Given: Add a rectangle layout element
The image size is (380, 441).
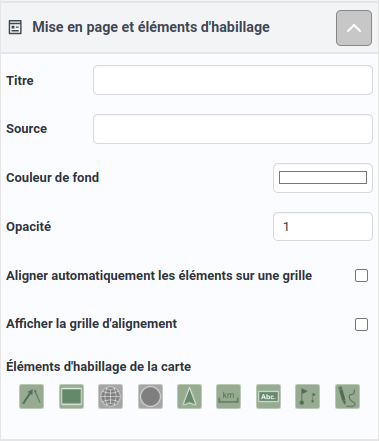Looking at the screenshot, I should point(71,396).
